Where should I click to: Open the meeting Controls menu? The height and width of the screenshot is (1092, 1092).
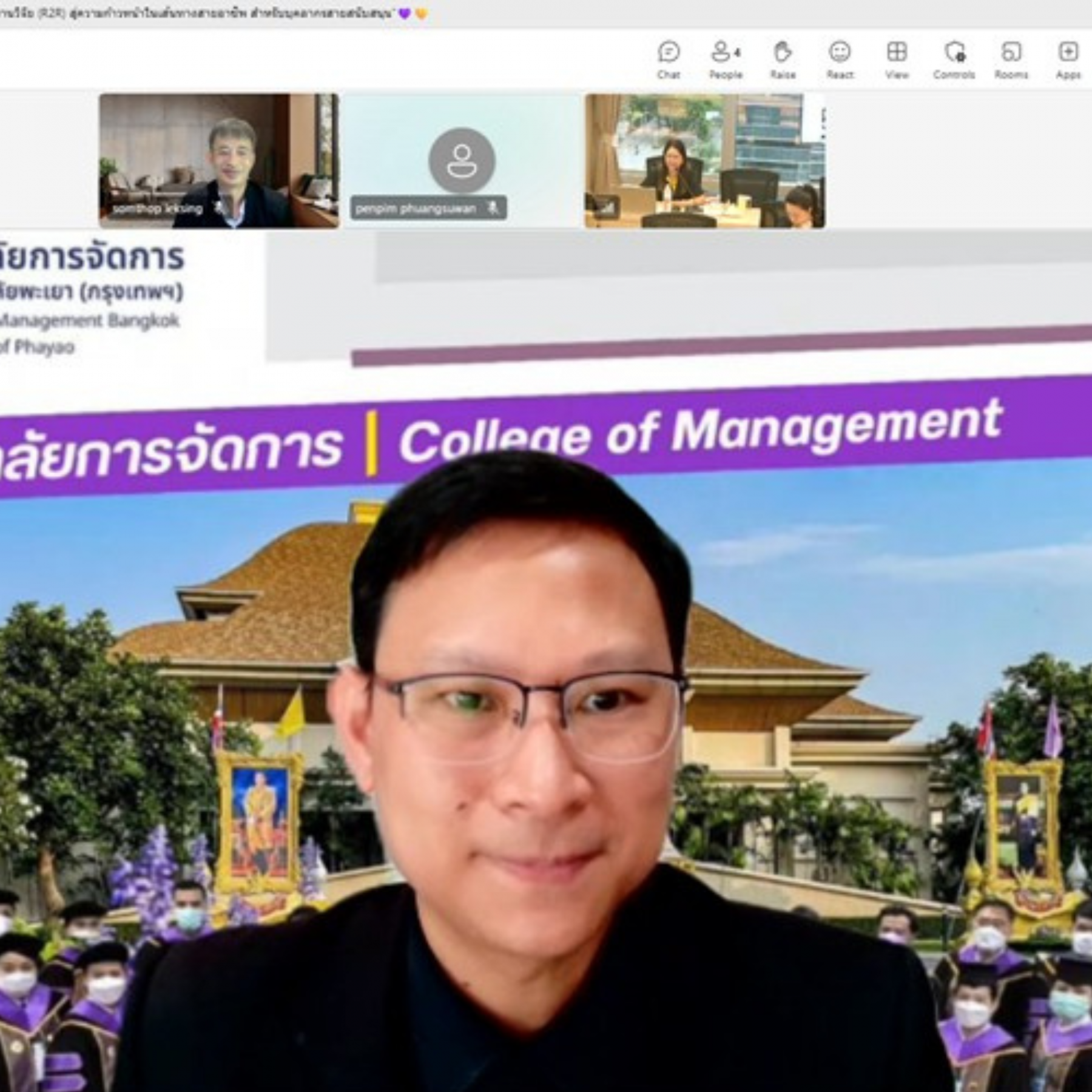954,60
